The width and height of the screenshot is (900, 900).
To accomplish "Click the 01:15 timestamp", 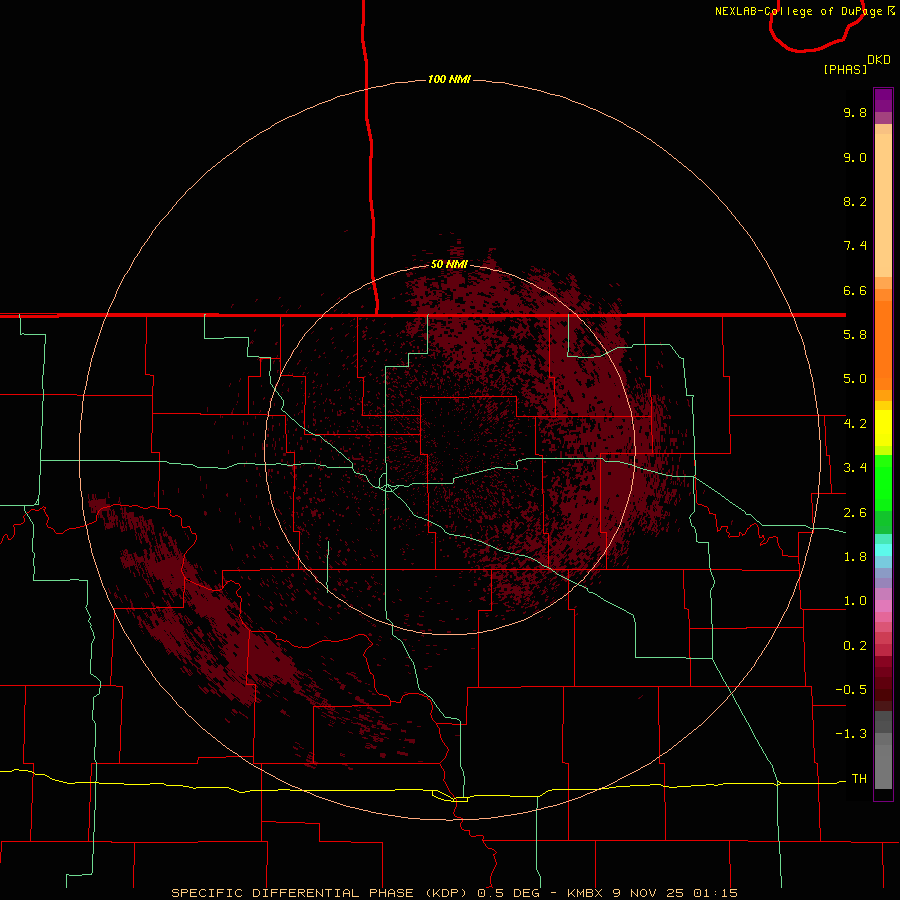I will (715, 893).
